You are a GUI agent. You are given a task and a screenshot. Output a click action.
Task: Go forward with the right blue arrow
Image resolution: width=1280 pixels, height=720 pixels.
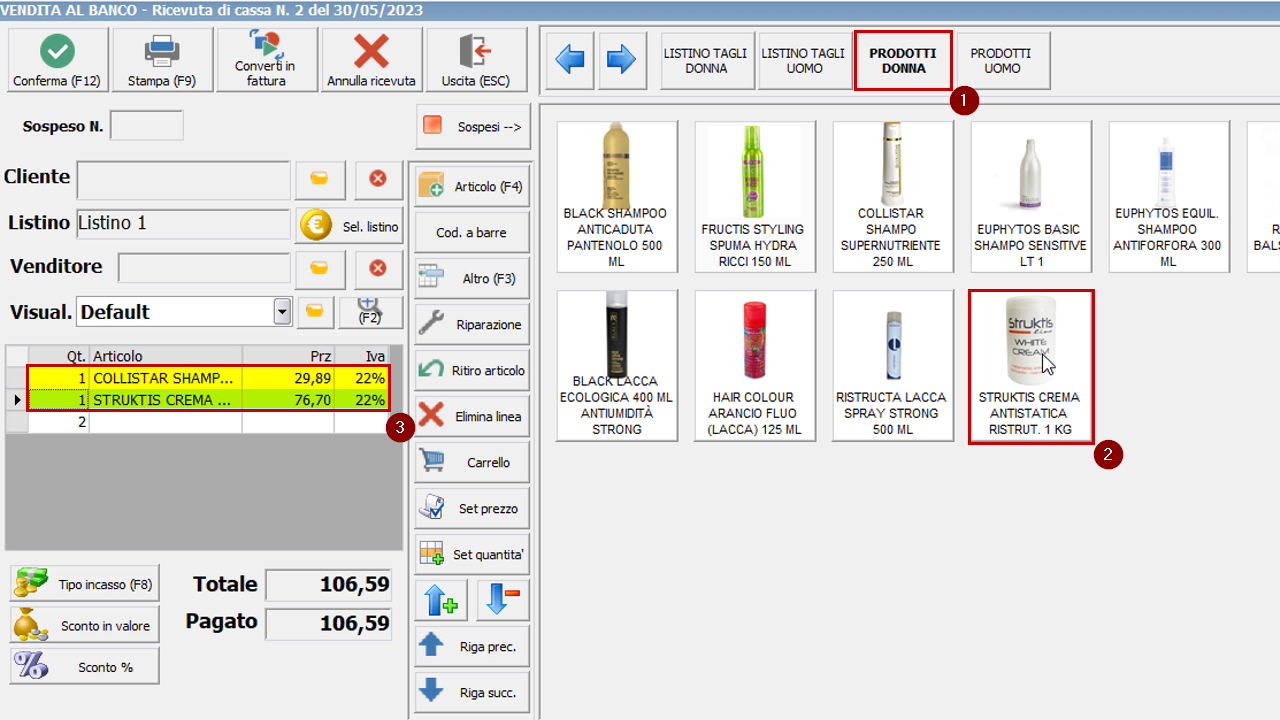point(621,60)
